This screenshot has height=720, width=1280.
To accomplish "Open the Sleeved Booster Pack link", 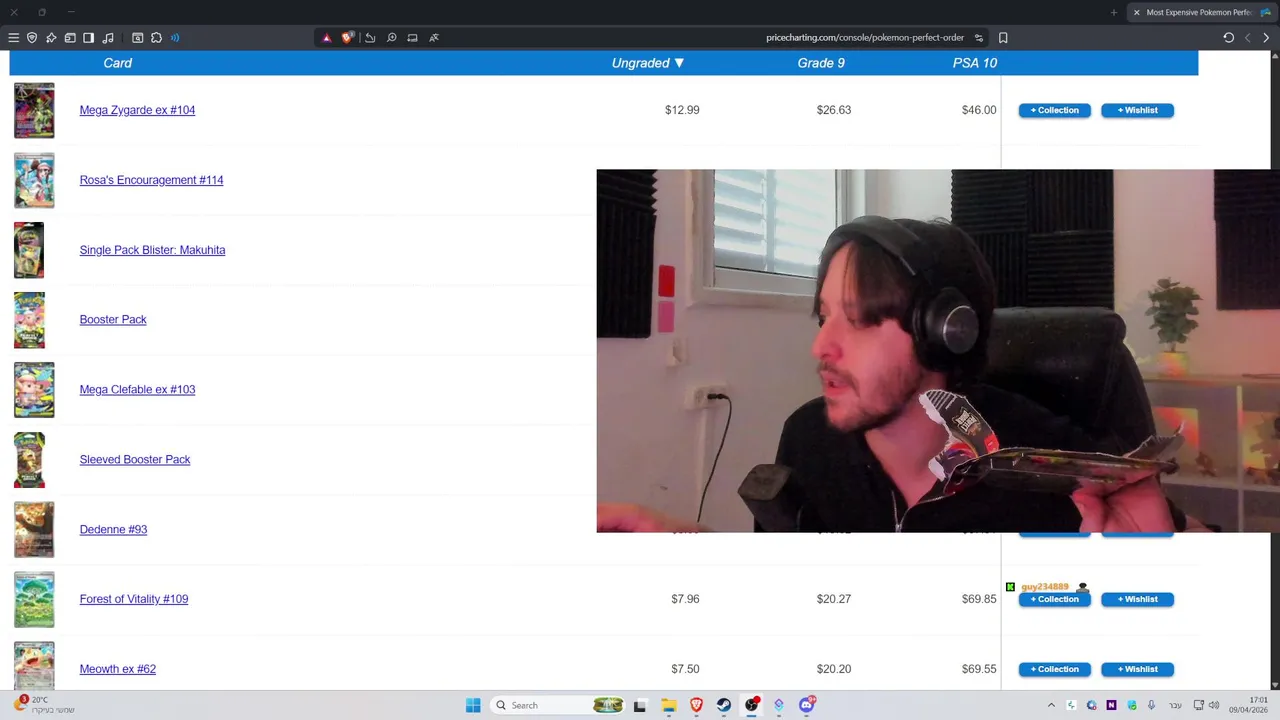I will pos(135,459).
